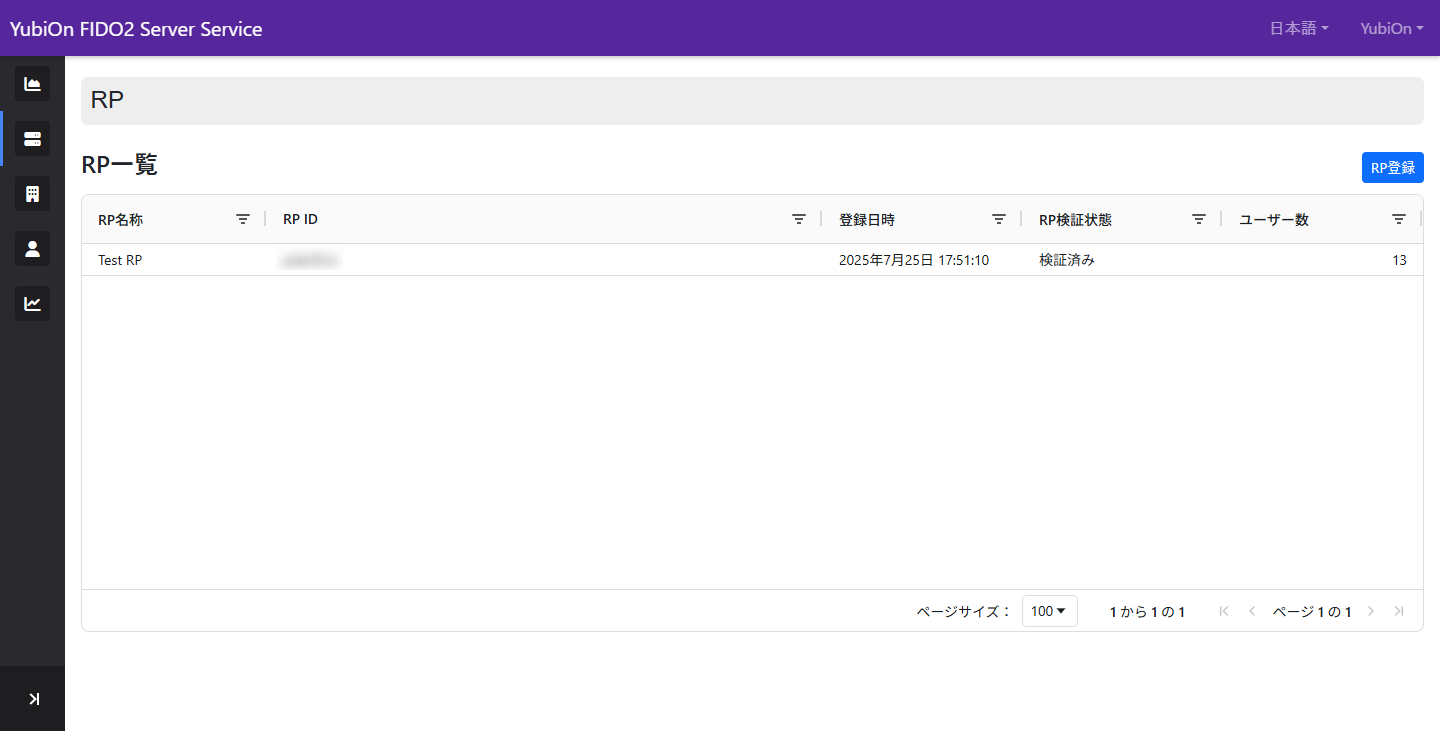Open the line-chart statistics sidebar icon
1440x731 pixels.
point(32,303)
